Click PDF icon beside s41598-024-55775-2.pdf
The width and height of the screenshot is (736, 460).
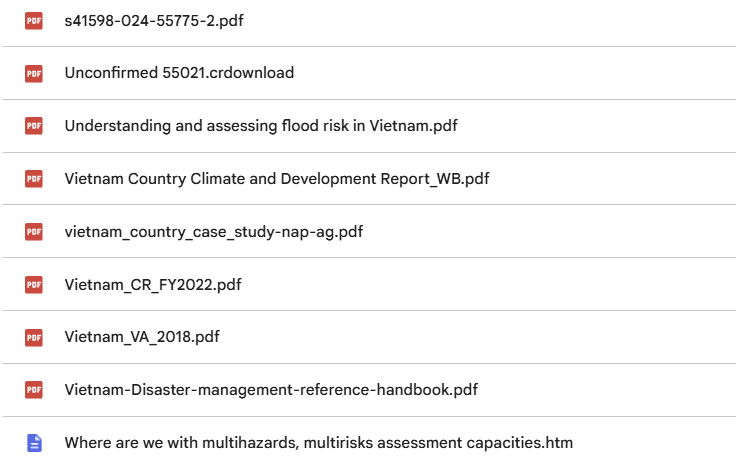point(34,21)
